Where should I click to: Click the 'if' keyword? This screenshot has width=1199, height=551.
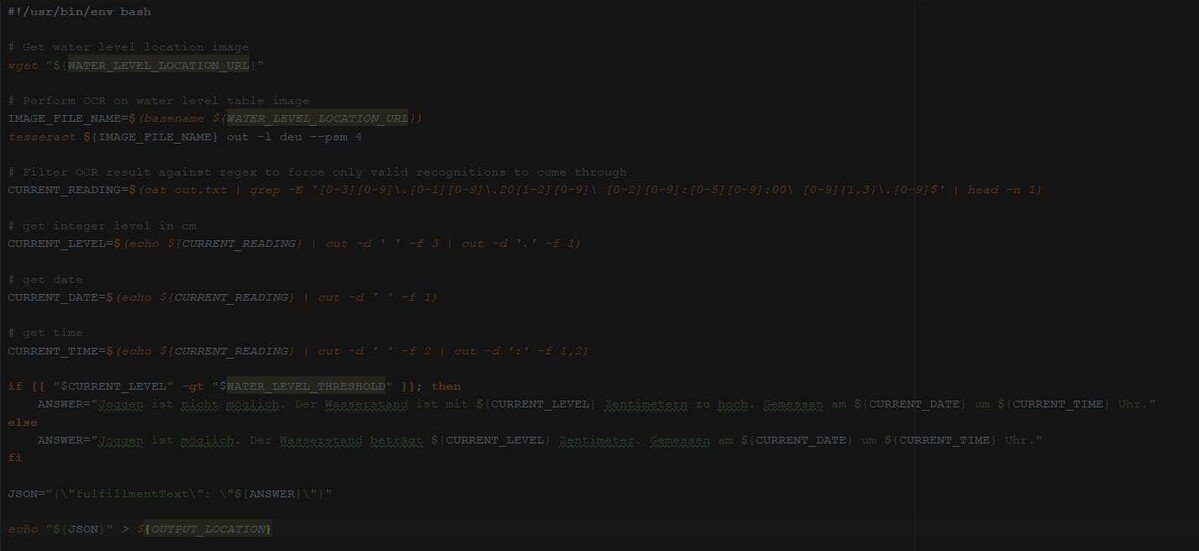pyautogui.click(x=15, y=387)
